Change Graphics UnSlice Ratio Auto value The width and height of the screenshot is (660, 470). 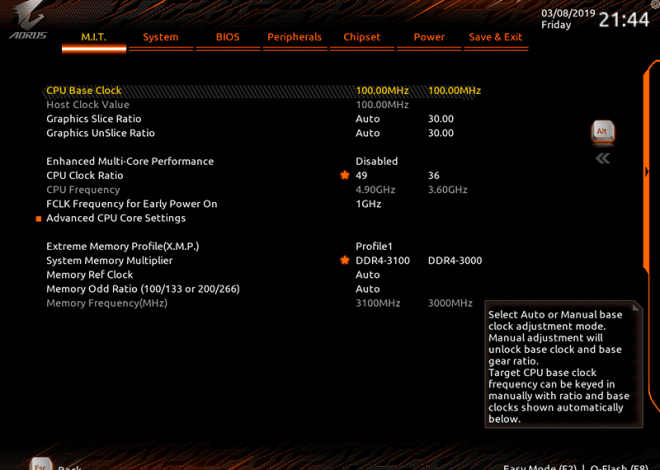point(367,133)
